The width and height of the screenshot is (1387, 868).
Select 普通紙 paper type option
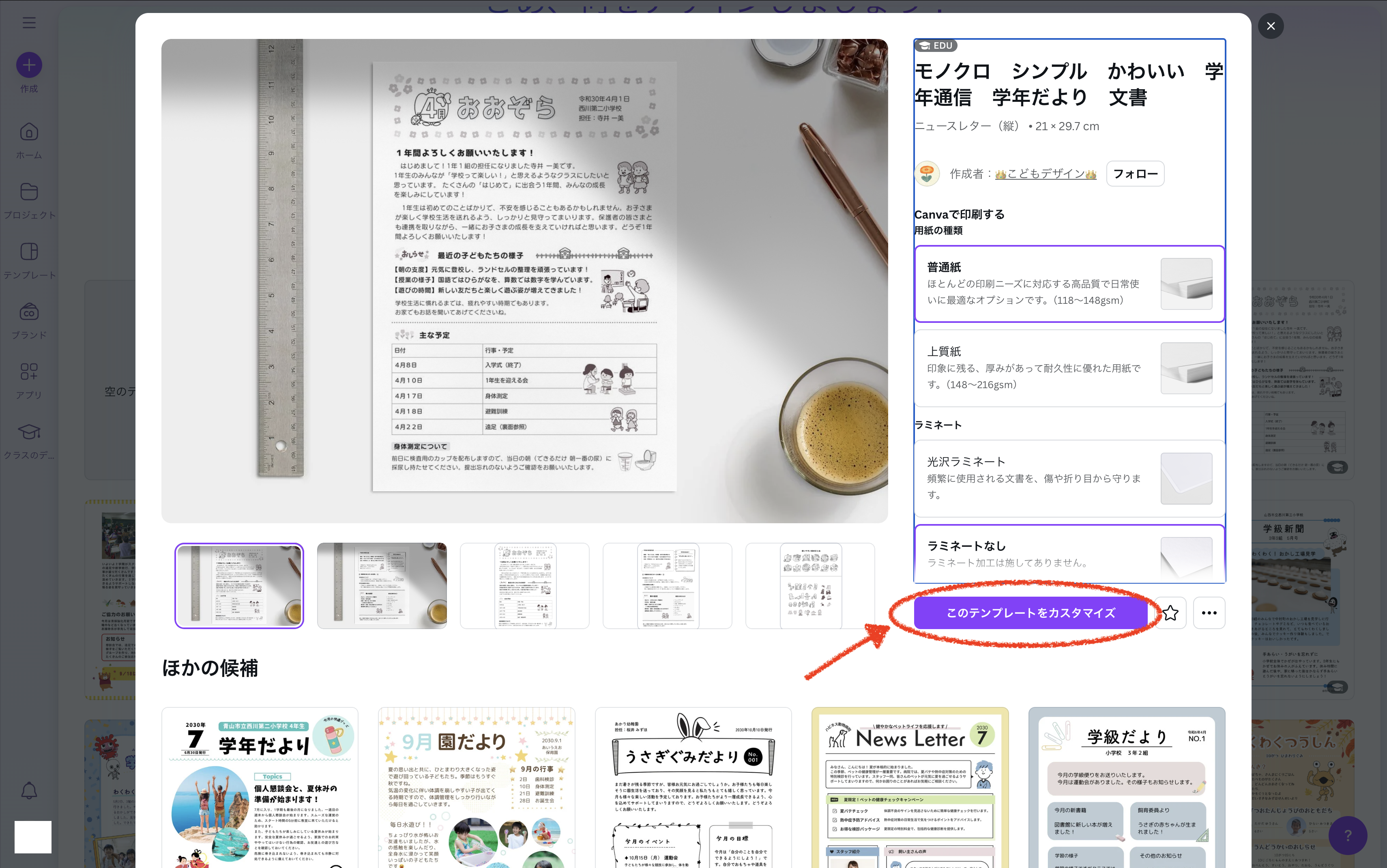(x=1070, y=284)
